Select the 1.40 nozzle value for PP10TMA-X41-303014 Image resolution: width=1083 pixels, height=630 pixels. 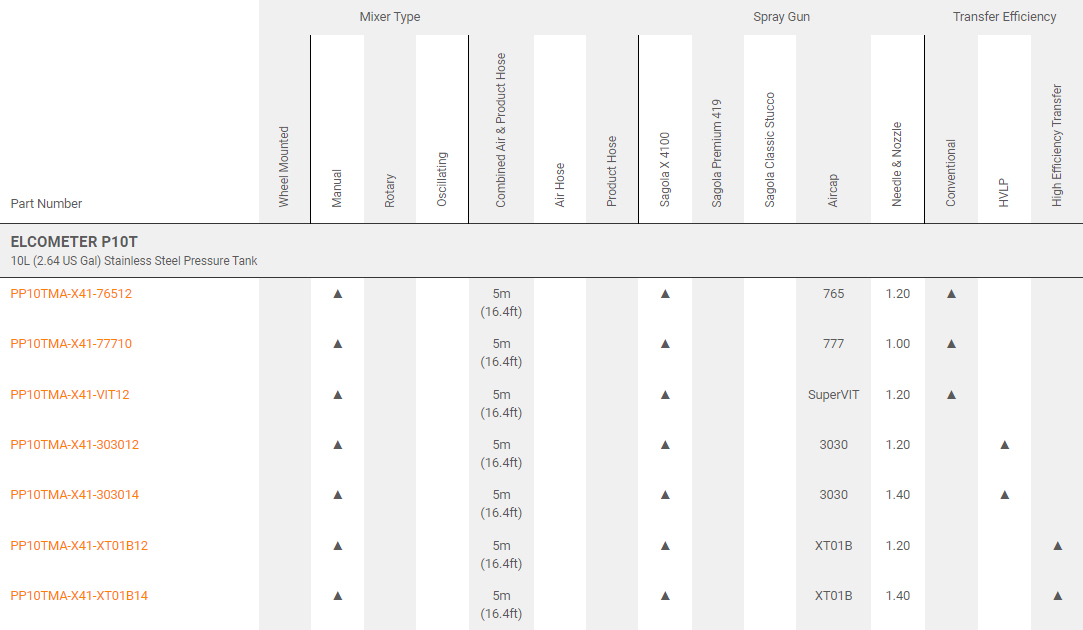point(898,495)
